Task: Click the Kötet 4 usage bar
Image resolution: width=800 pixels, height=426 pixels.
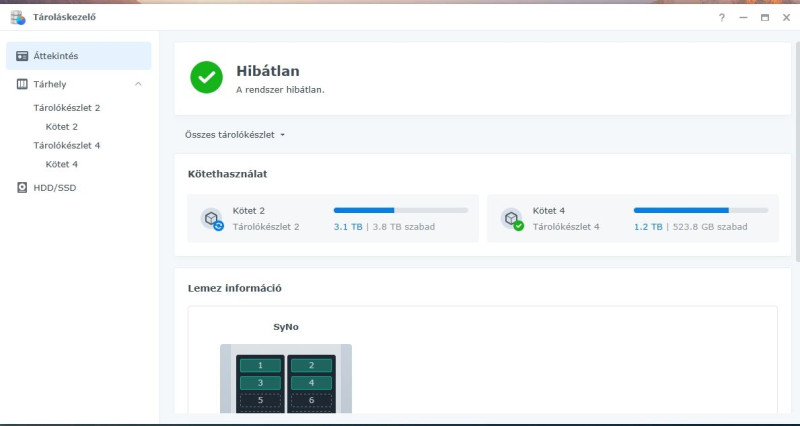Action: (x=701, y=210)
